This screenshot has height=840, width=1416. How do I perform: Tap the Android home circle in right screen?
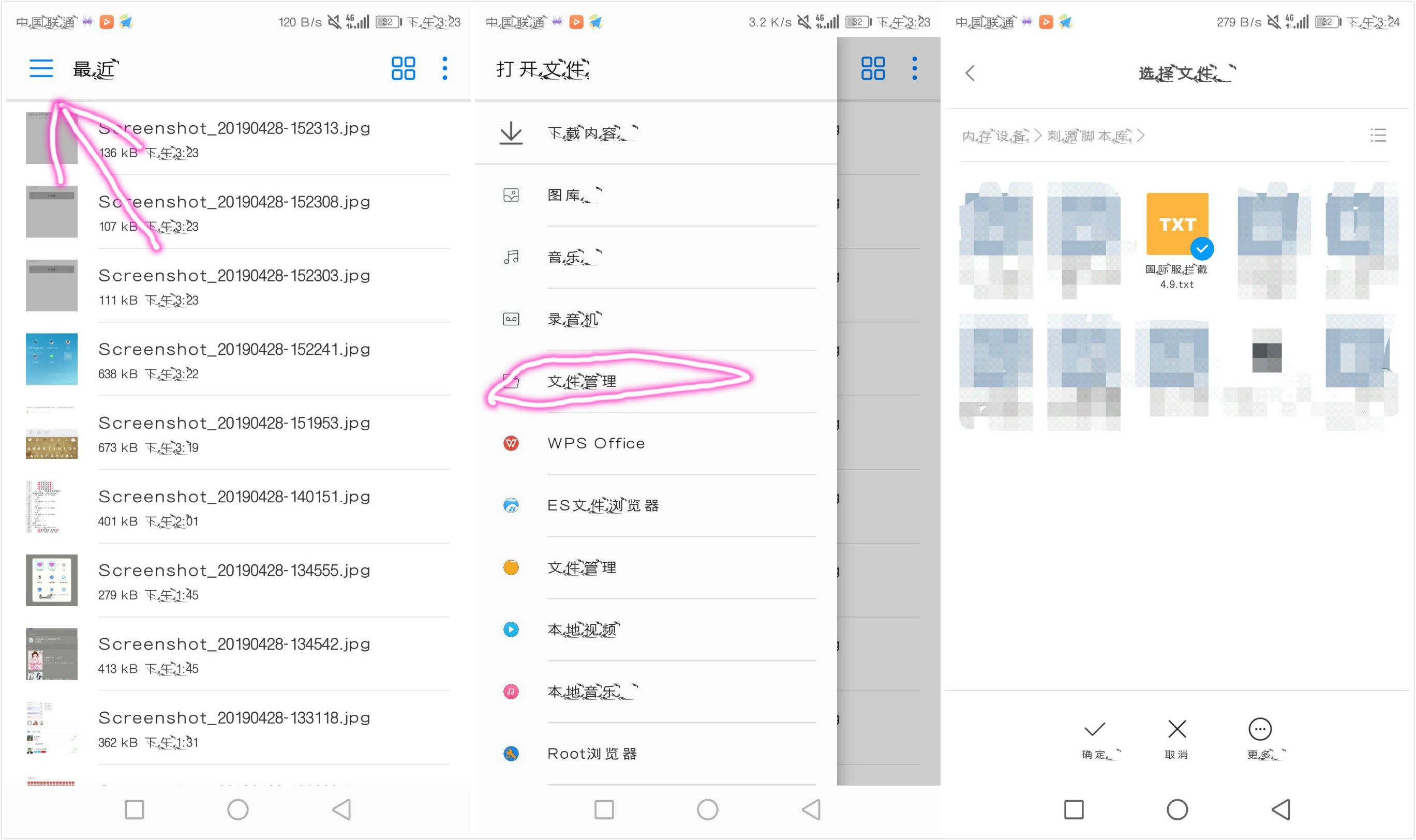[1177, 809]
